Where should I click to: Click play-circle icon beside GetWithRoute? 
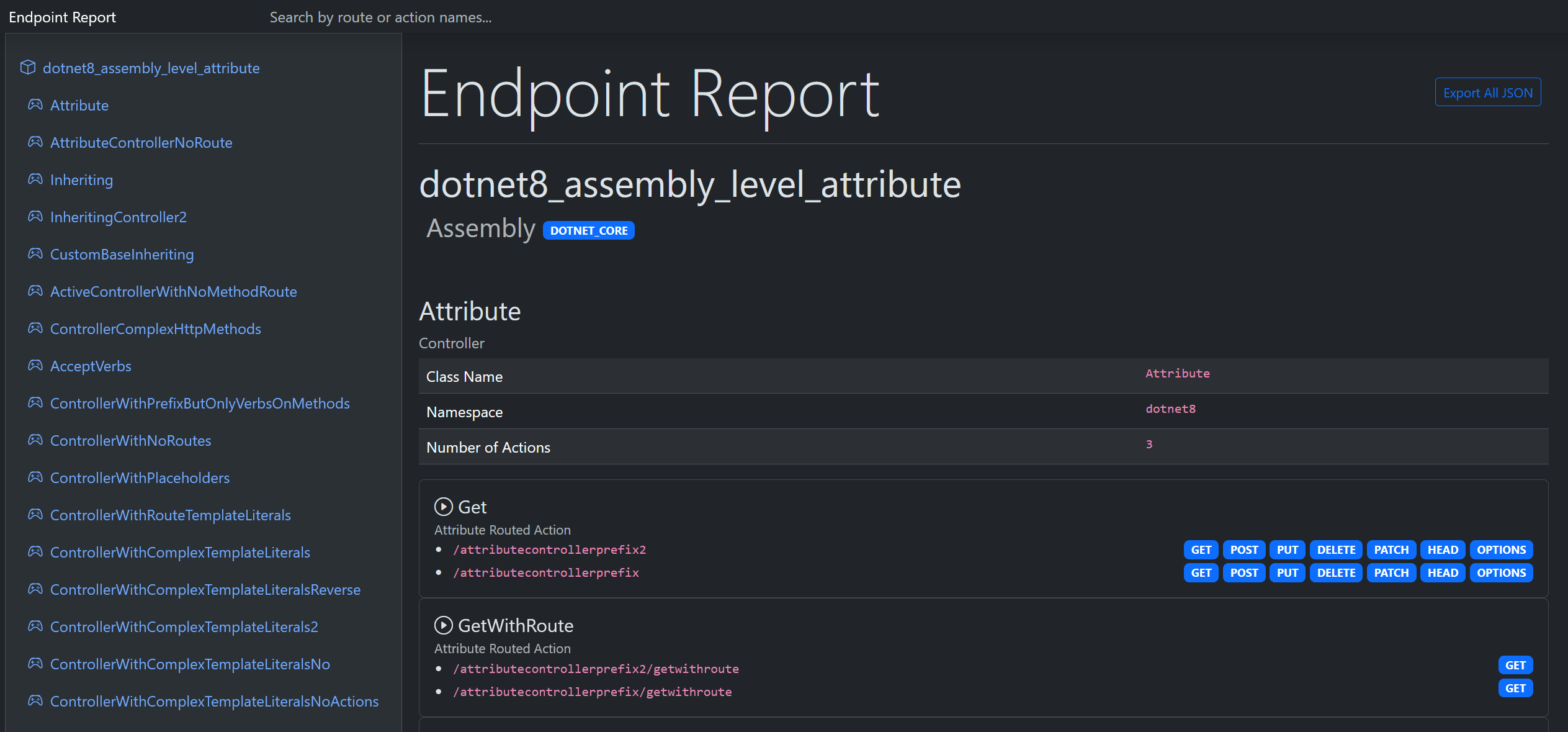pos(443,625)
